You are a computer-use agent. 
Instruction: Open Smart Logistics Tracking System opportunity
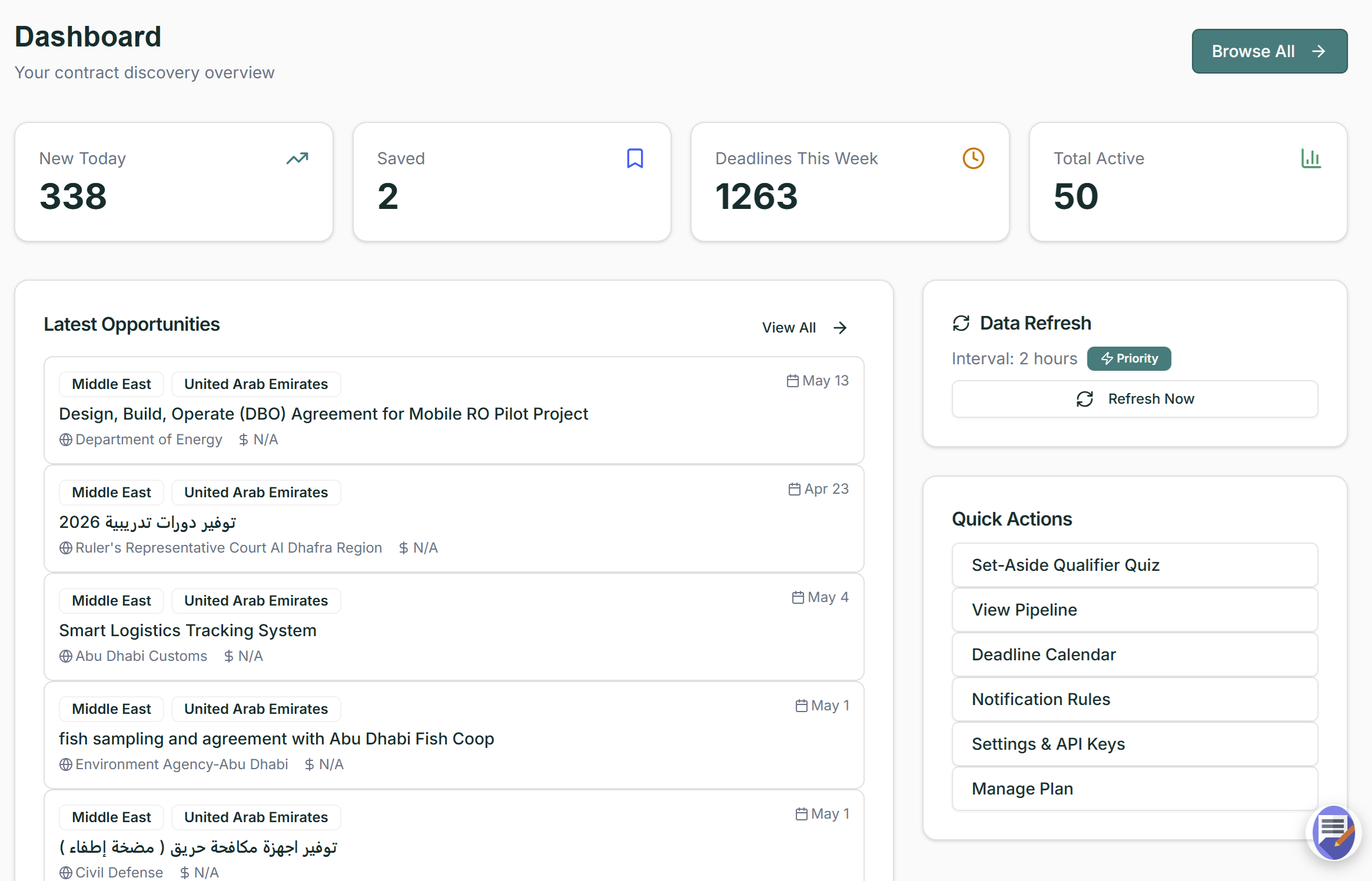pyautogui.click(x=188, y=630)
